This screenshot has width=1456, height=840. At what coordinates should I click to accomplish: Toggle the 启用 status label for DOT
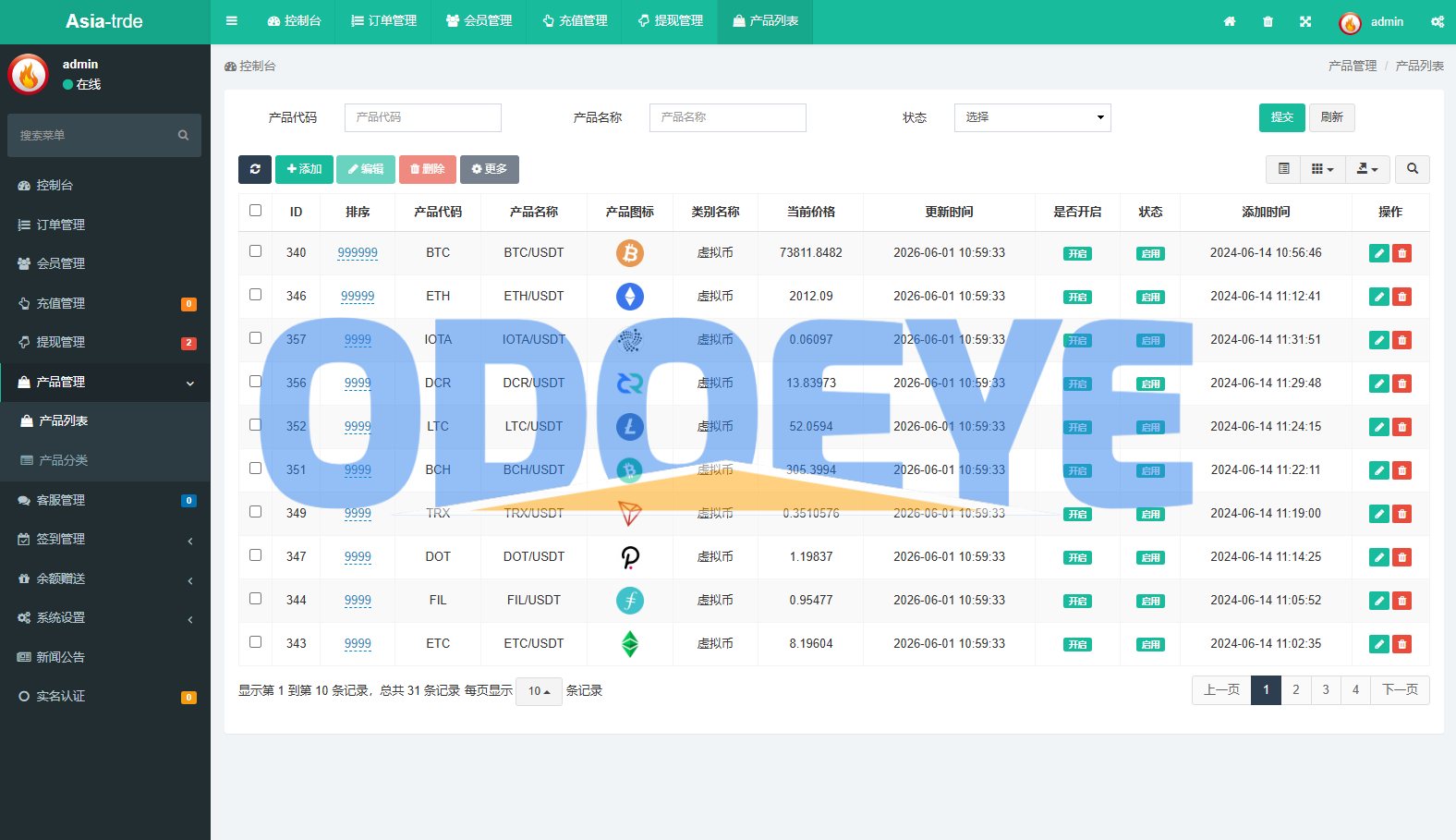click(x=1150, y=558)
